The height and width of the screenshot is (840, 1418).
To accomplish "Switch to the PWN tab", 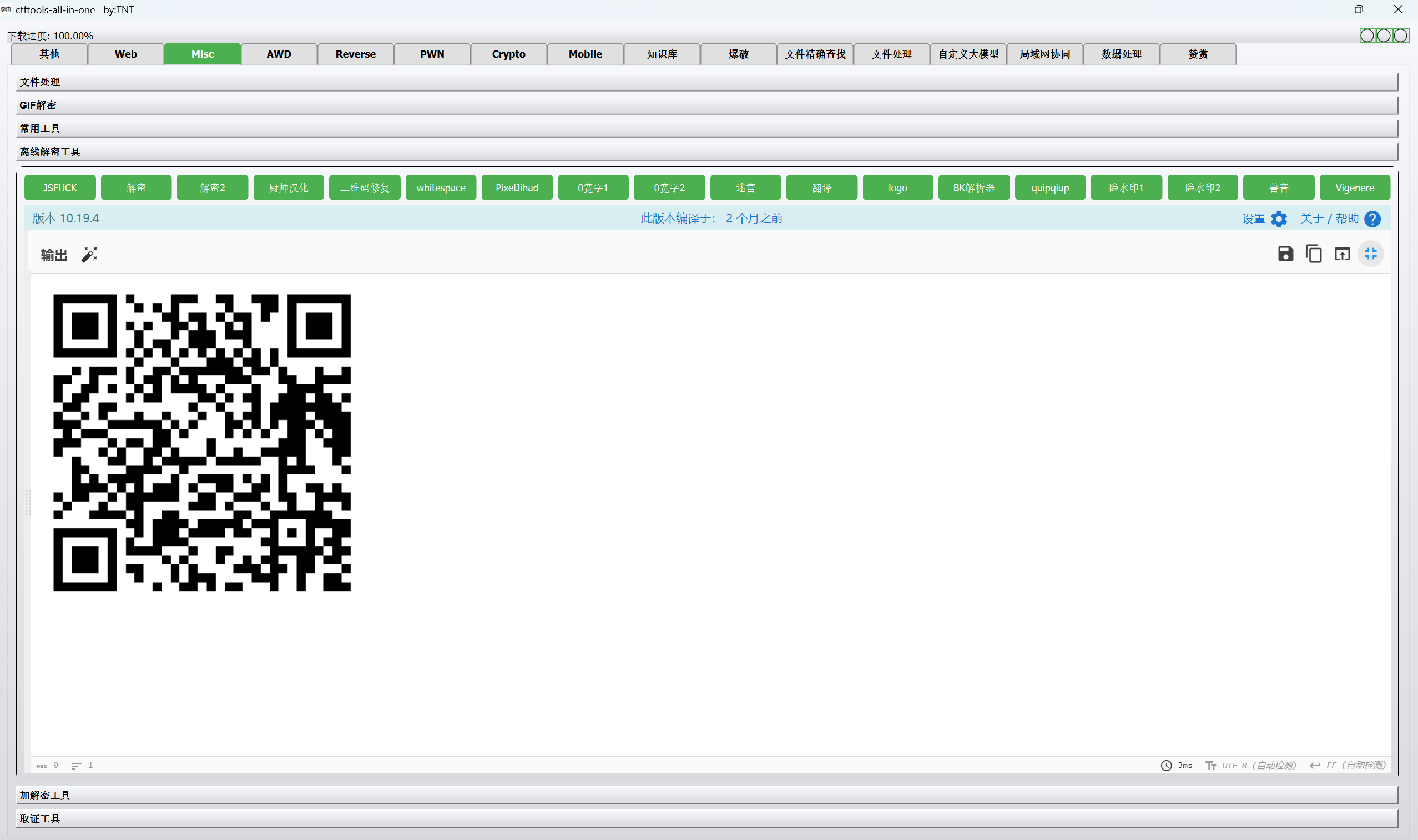I will pyautogui.click(x=432, y=54).
